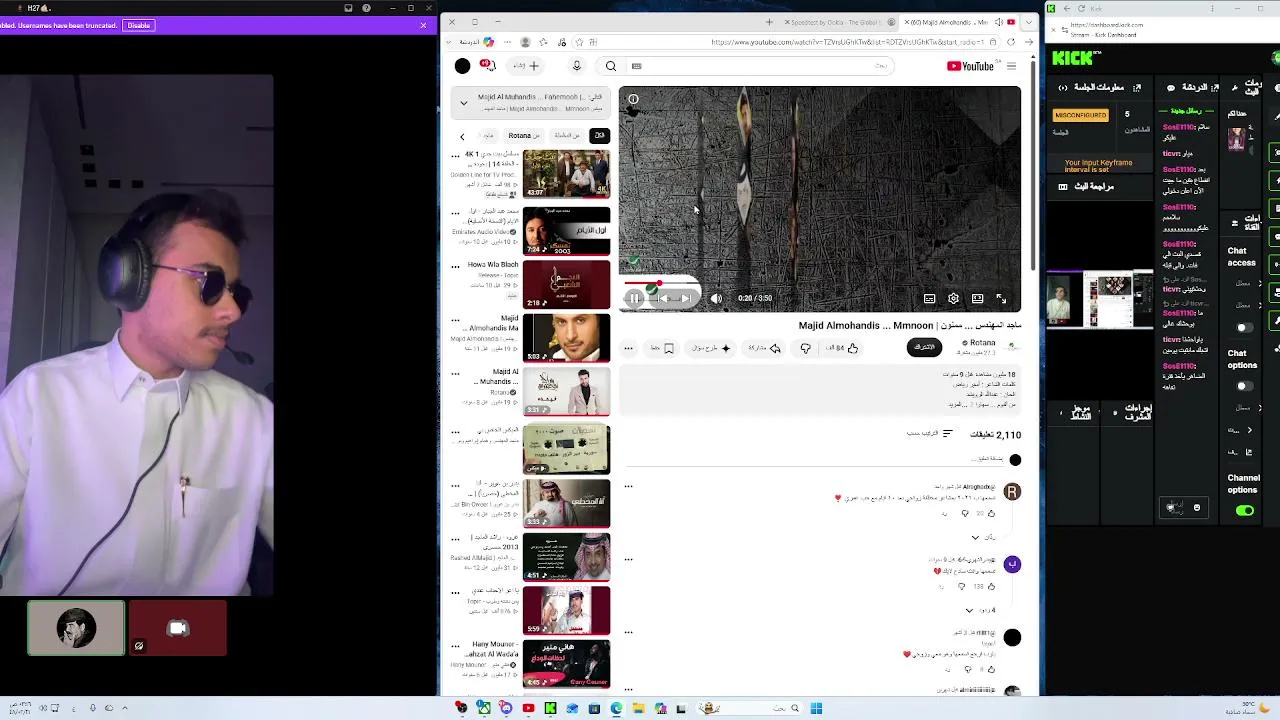Enter fullscreen on the video player
This screenshot has width=1280, height=720.
pos(1001,298)
